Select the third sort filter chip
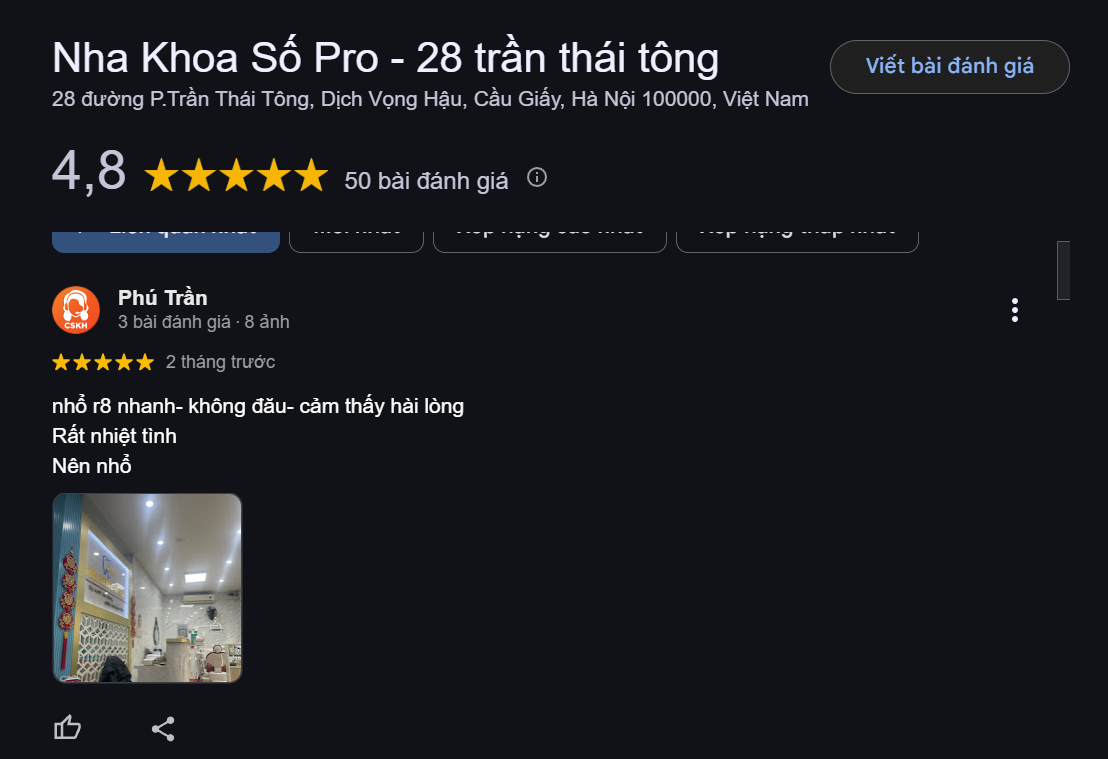This screenshot has width=1108, height=759. click(550, 240)
